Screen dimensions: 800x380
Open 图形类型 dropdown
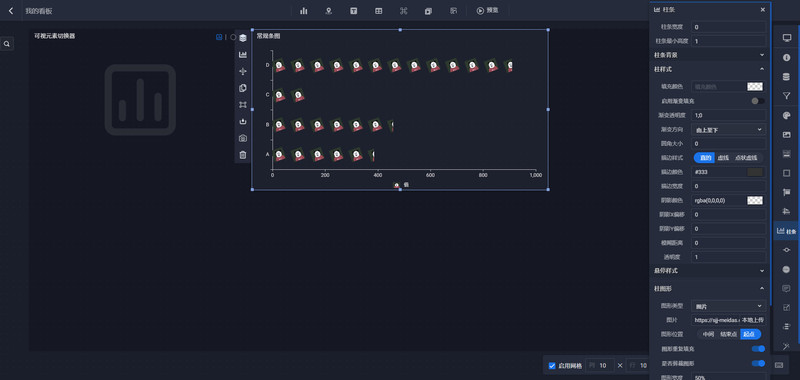pyautogui.click(x=728, y=306)
